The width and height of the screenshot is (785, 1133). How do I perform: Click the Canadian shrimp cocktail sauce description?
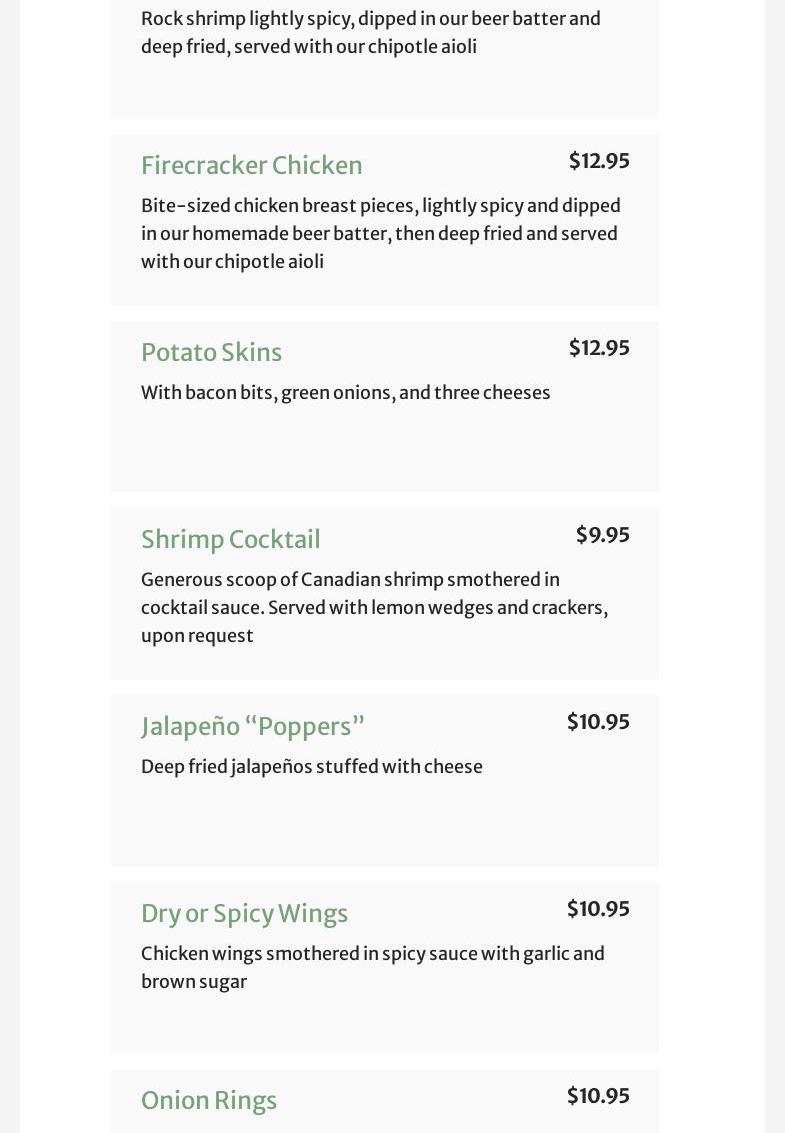click(x=374, y=608)
